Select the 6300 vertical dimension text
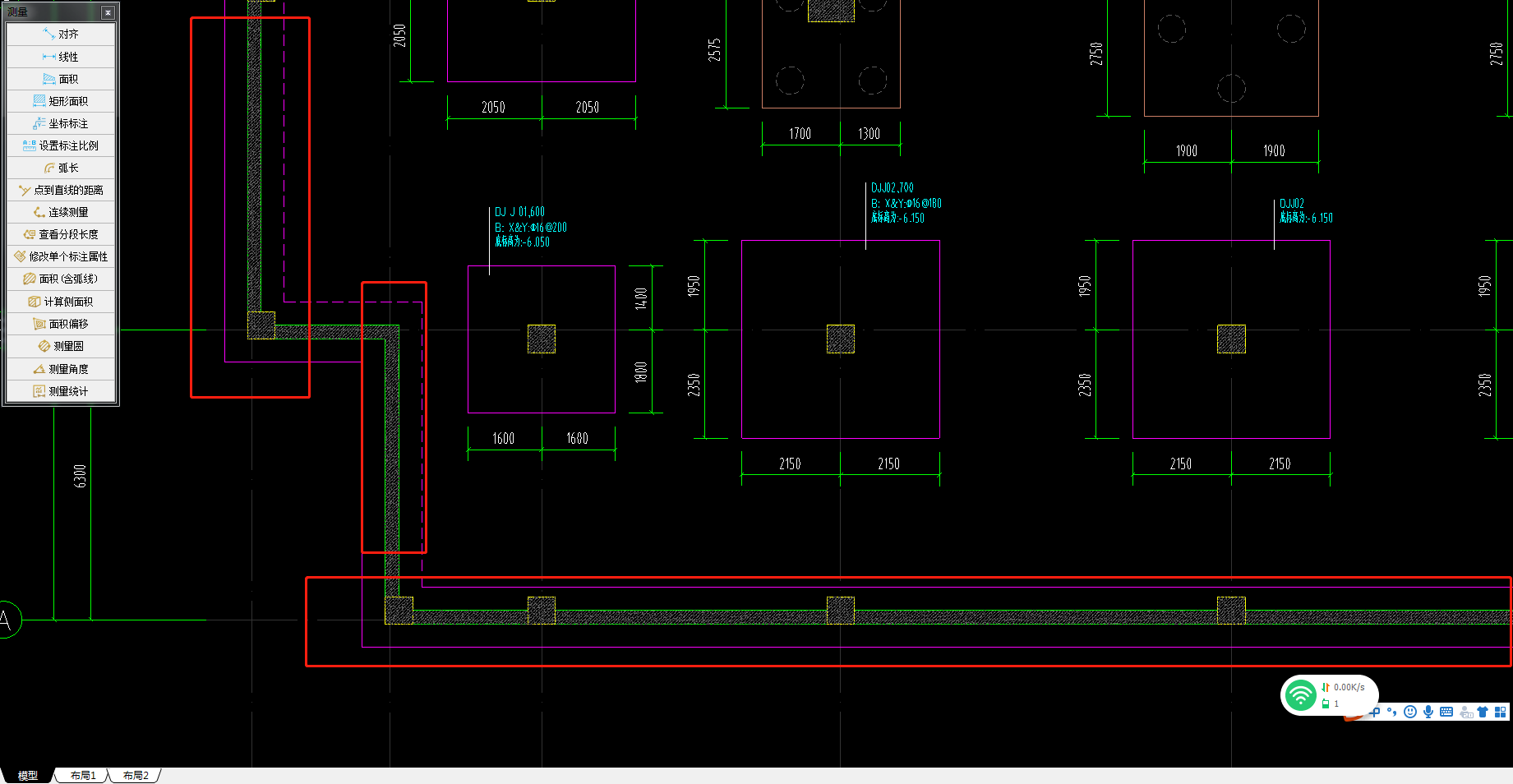This screenshot has width=1513, height=784. (80, 476)
